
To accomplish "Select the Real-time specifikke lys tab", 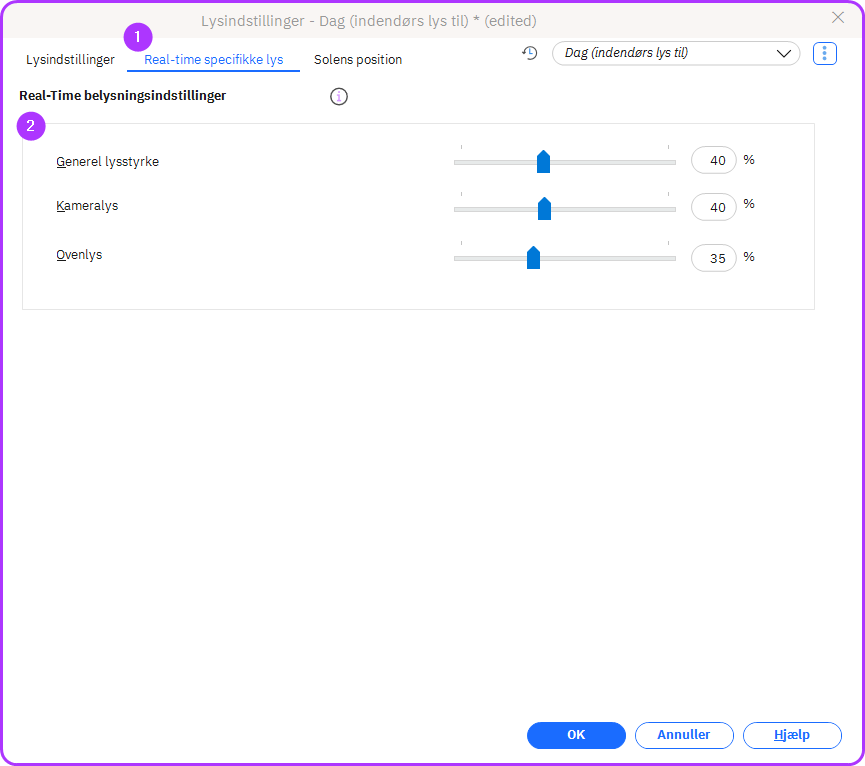I will (213, 60).
